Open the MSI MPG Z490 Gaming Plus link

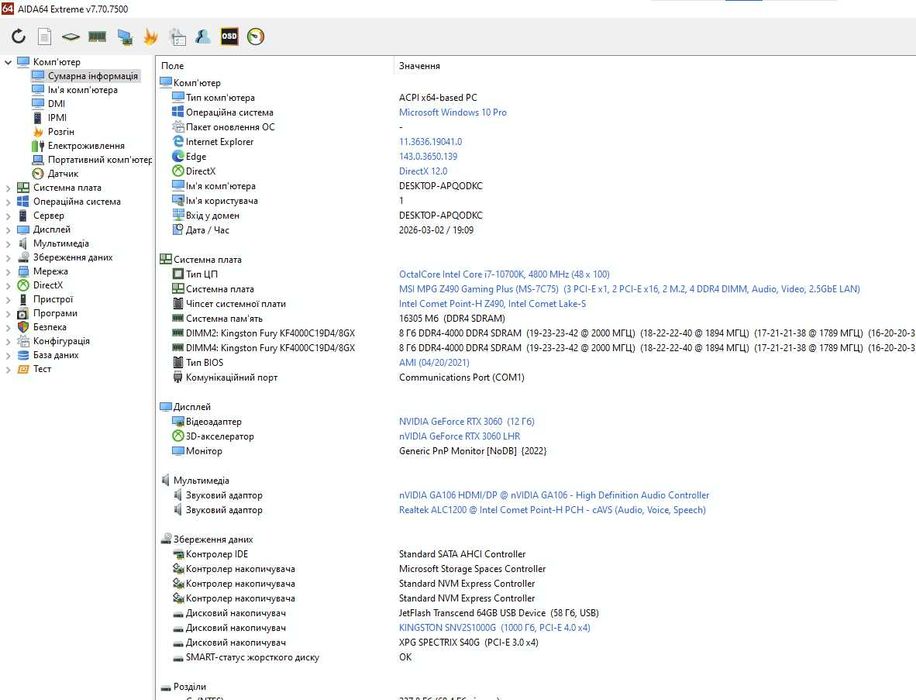click(x=629, y=289)
